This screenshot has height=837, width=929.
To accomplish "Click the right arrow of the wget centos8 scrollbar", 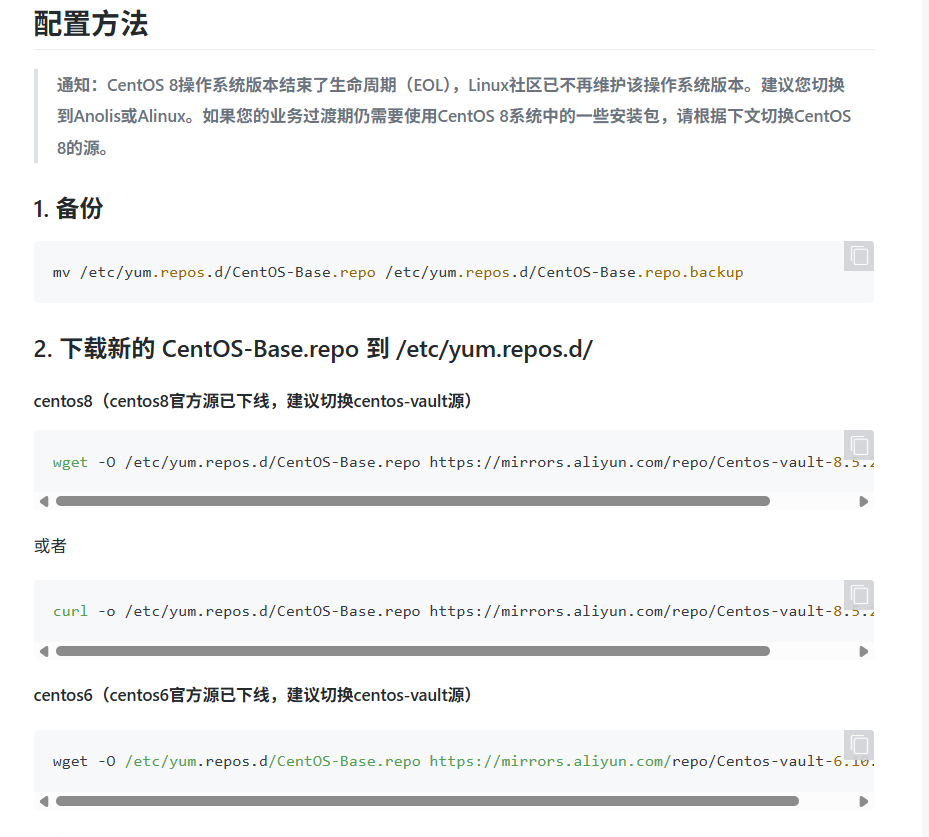I will pos(864,501).
